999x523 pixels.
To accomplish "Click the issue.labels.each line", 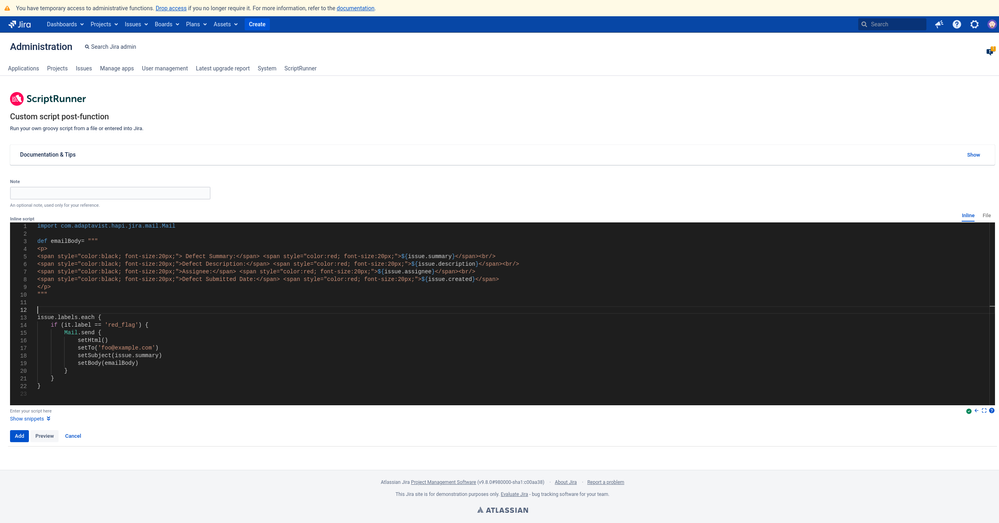I will [69, 317].
